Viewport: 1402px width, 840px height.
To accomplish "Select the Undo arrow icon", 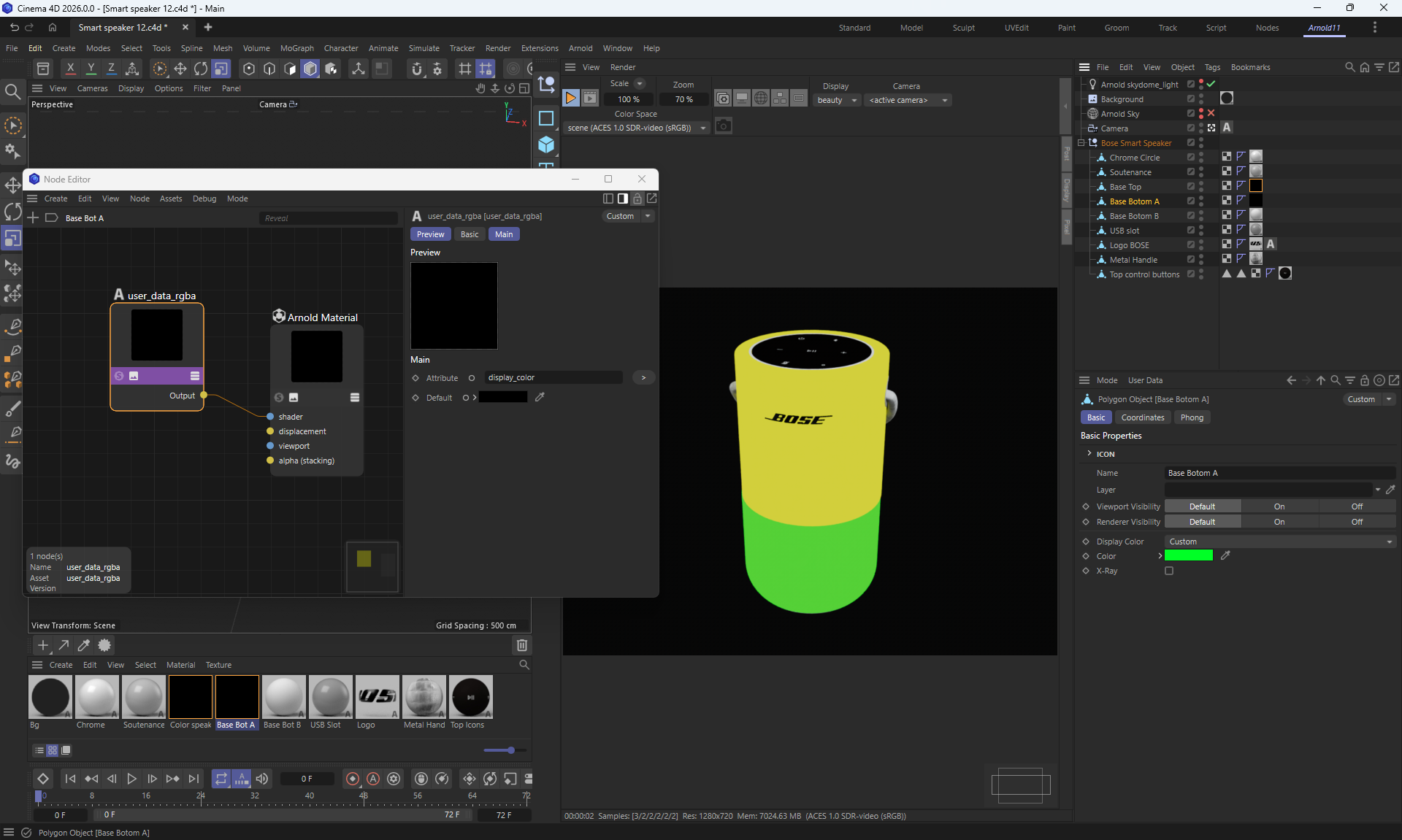I will click(x=14, y=27).
